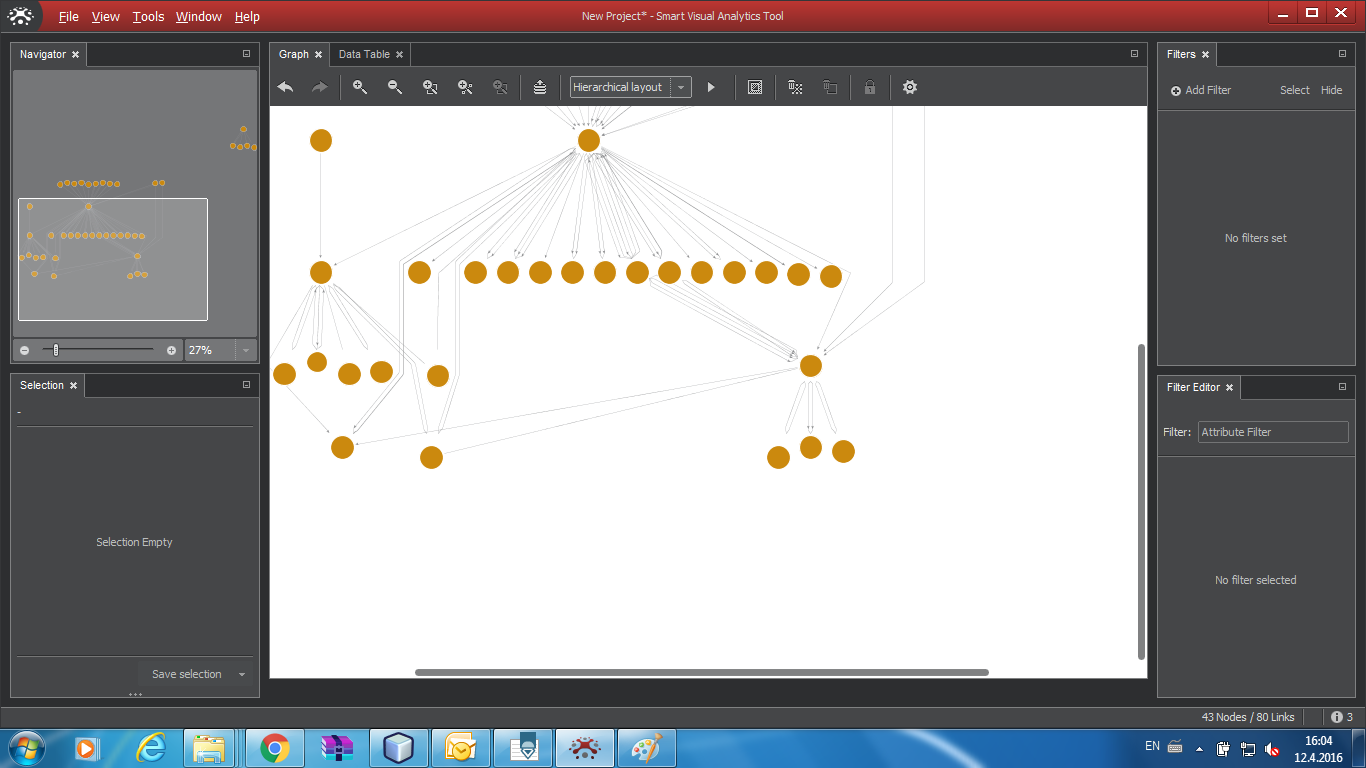Minimize the Navigator panel
The image size is (1366, 768).
(247, 54)
